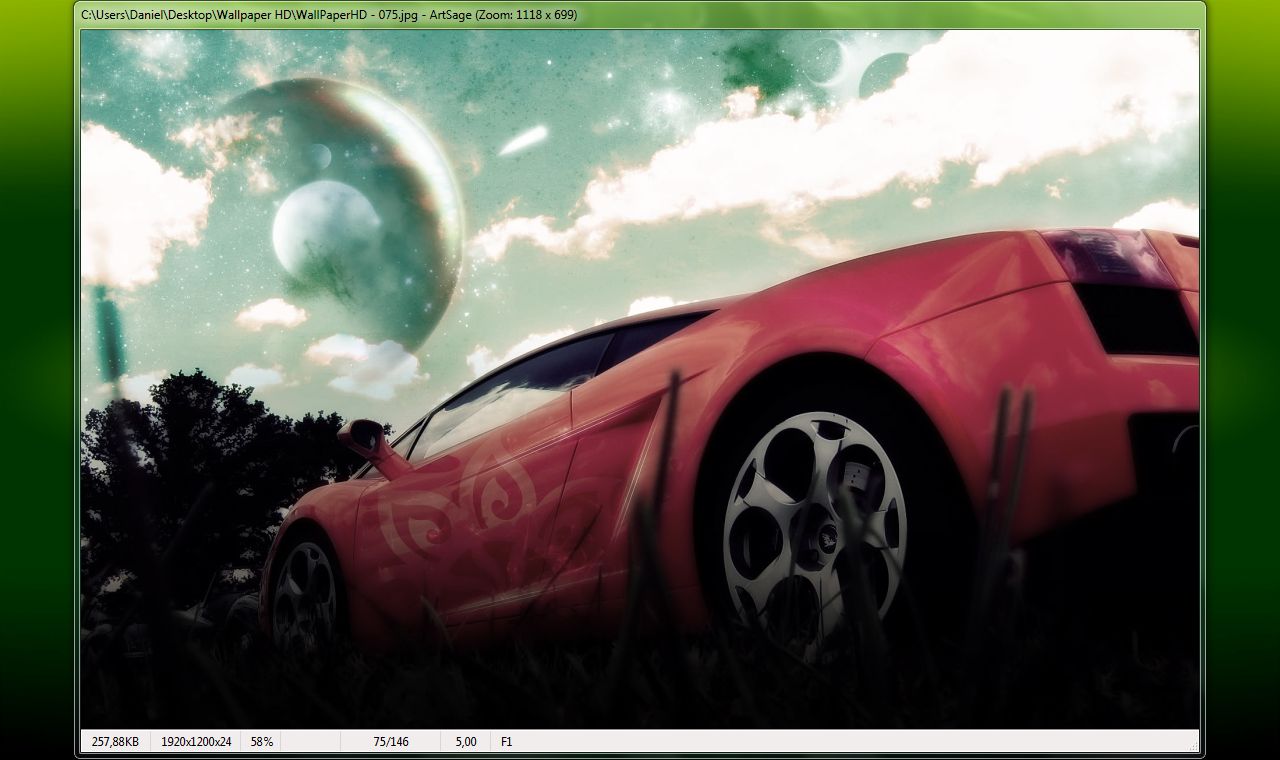The height and width of the screenshot is (760, 1280).
Task: Click the 58% zoom status entry
Action: click(x=261, y=742)
